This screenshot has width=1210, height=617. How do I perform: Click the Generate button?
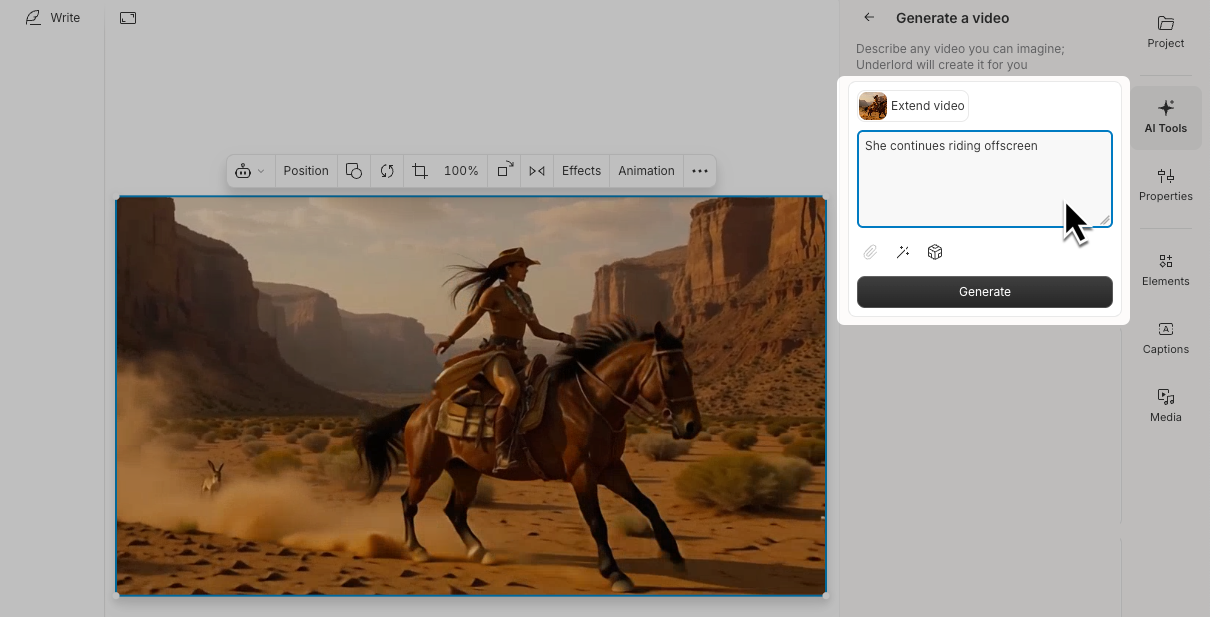tap(984, 292)
